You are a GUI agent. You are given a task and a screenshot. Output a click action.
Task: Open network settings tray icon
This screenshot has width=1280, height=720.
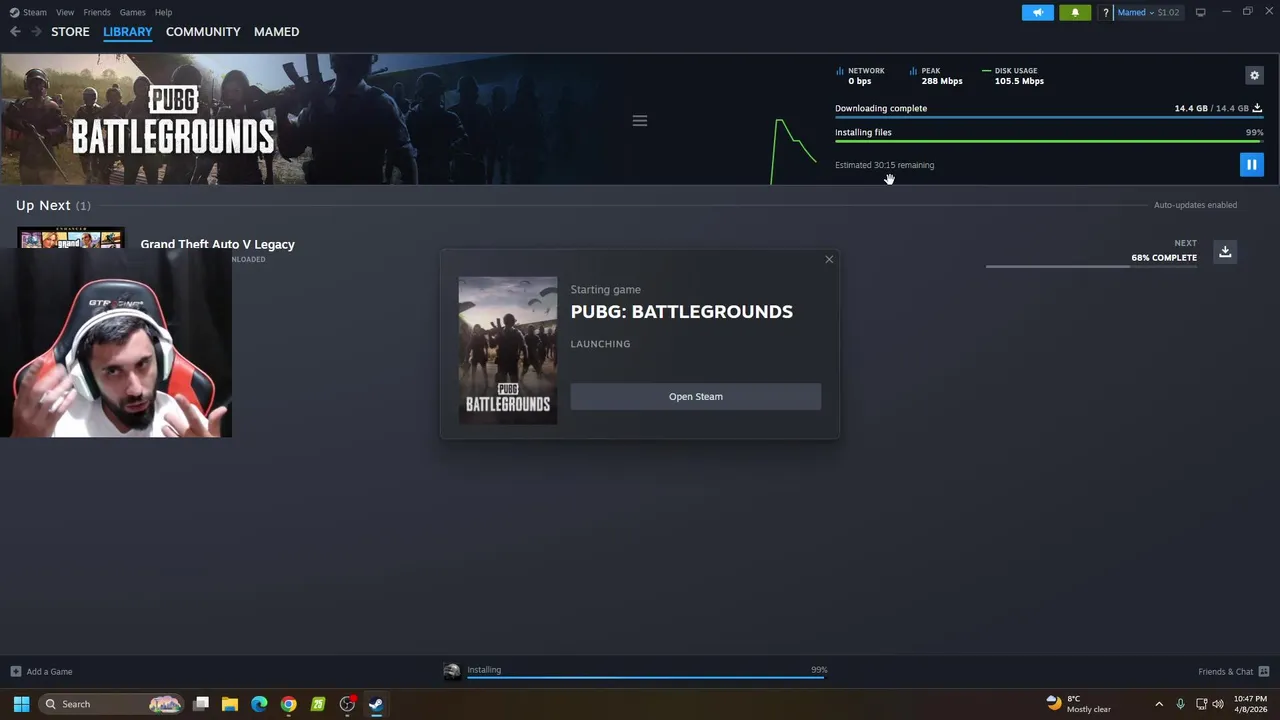[1201, 704]
